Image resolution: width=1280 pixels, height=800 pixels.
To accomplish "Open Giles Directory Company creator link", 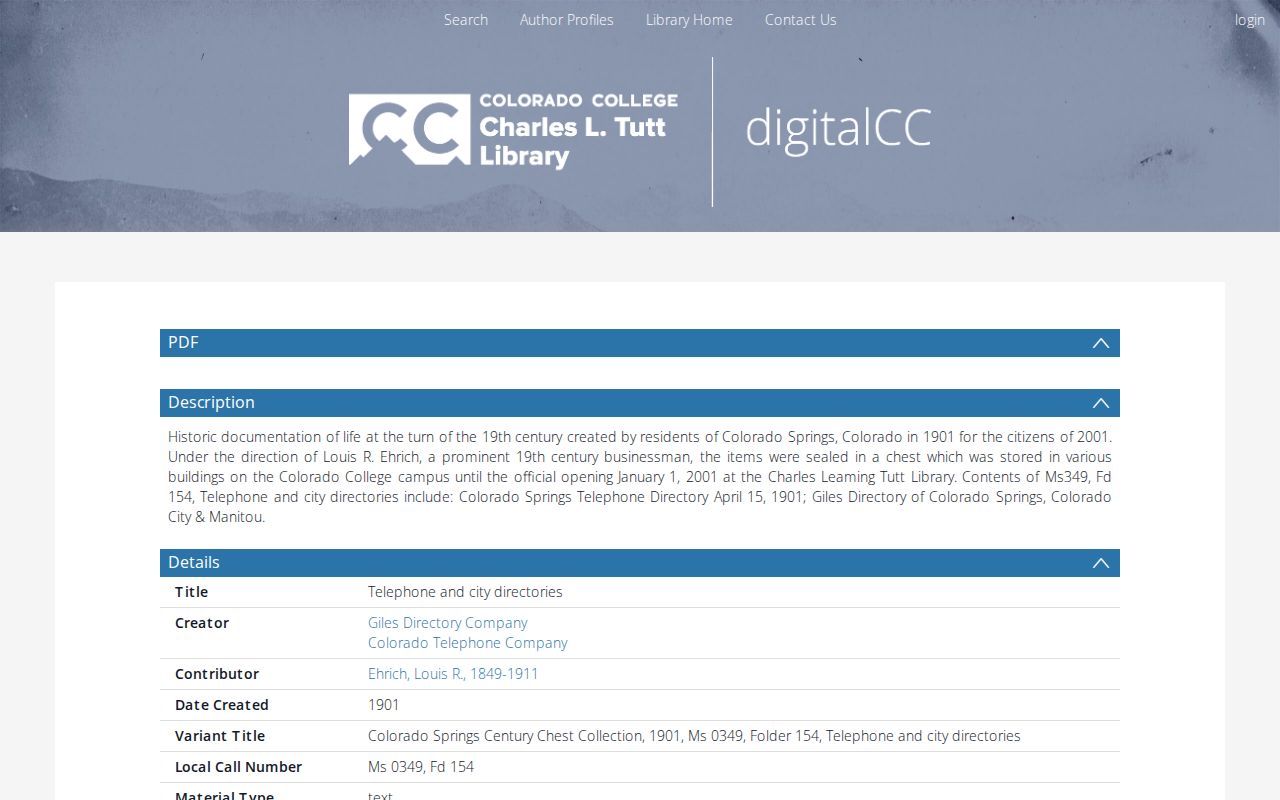I will 448,623.
